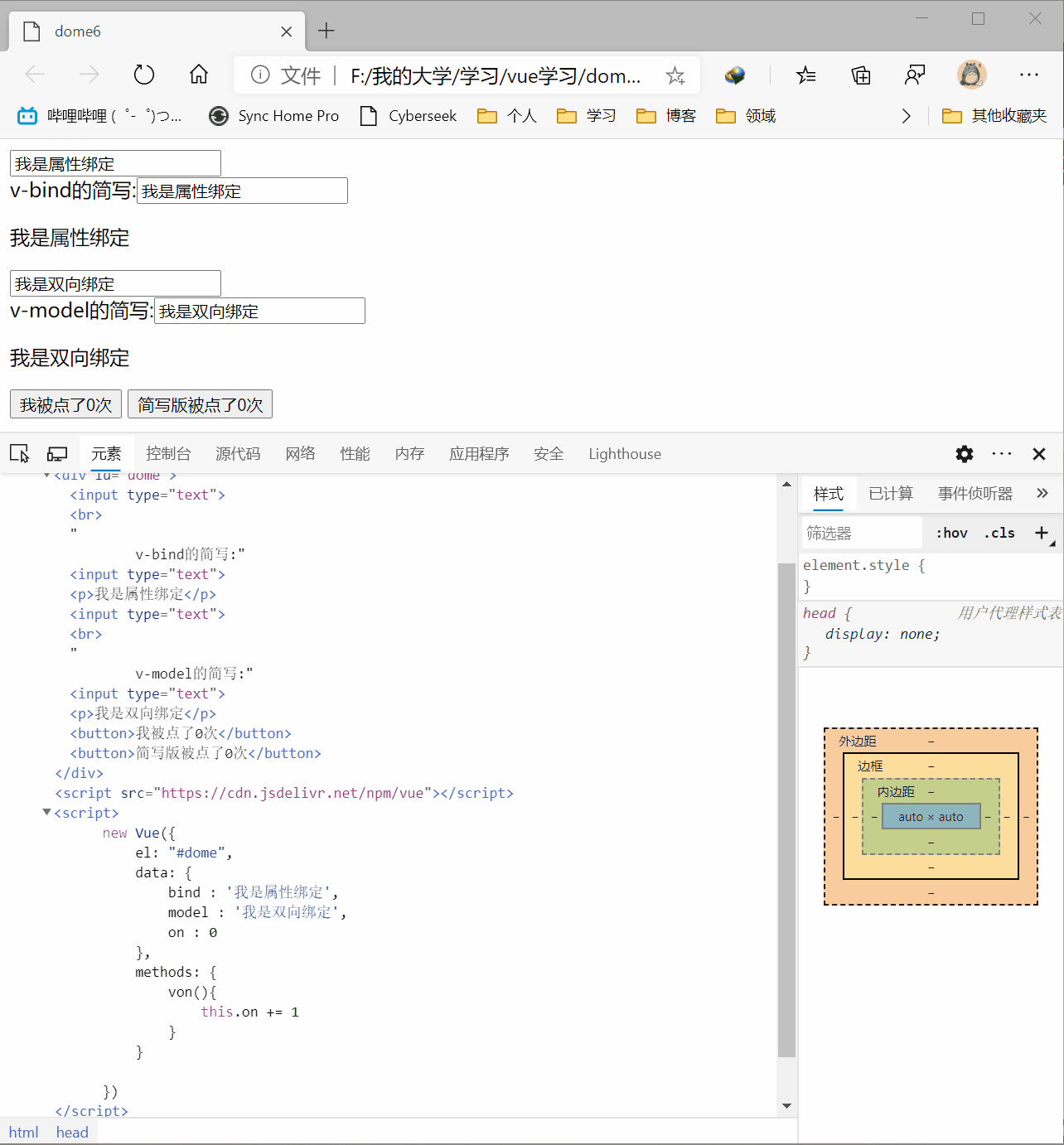1064x1145 pixels.
Task: Open DevTools settings gear
Action: (964, 454)
